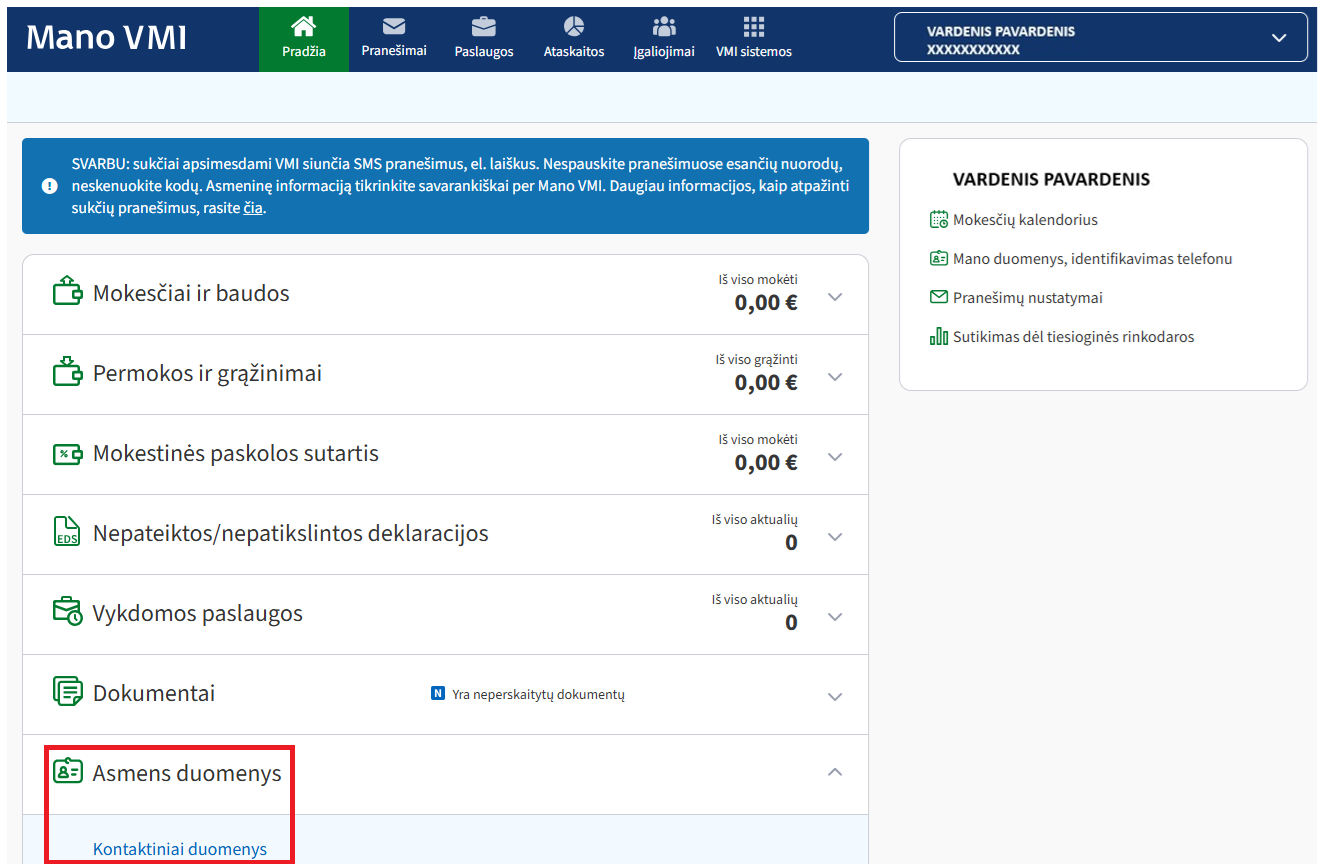Collapse the Asmens duomenys section chevron
Screen dimensions: 1330x864
click(x=836, y=772)
